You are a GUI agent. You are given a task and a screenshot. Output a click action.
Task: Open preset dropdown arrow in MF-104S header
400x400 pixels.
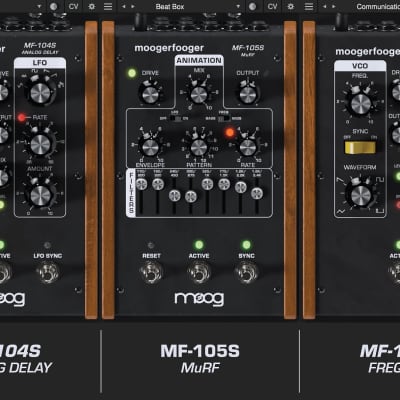point(39,6)
